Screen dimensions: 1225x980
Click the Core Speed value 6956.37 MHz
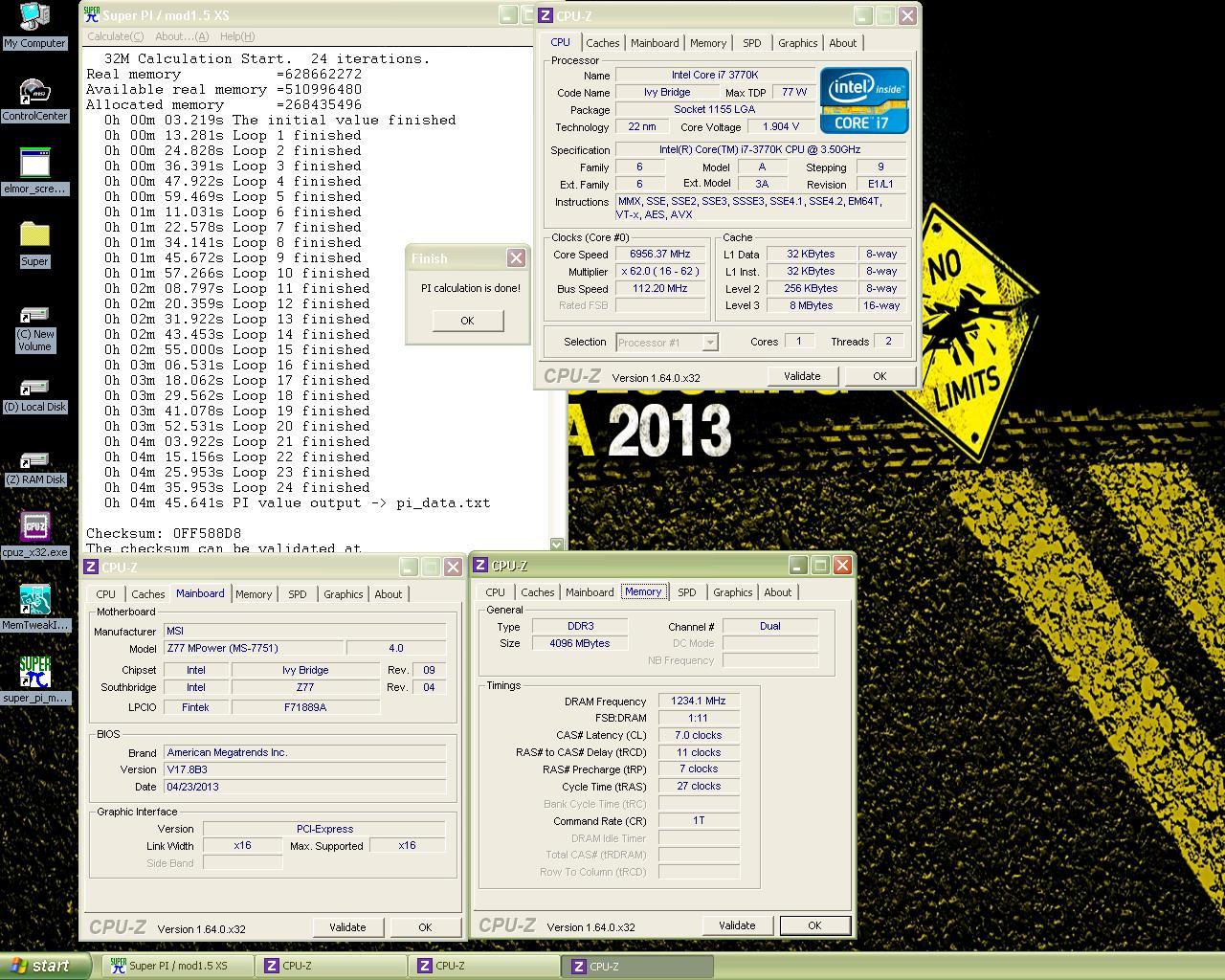[x=660, y=255]
